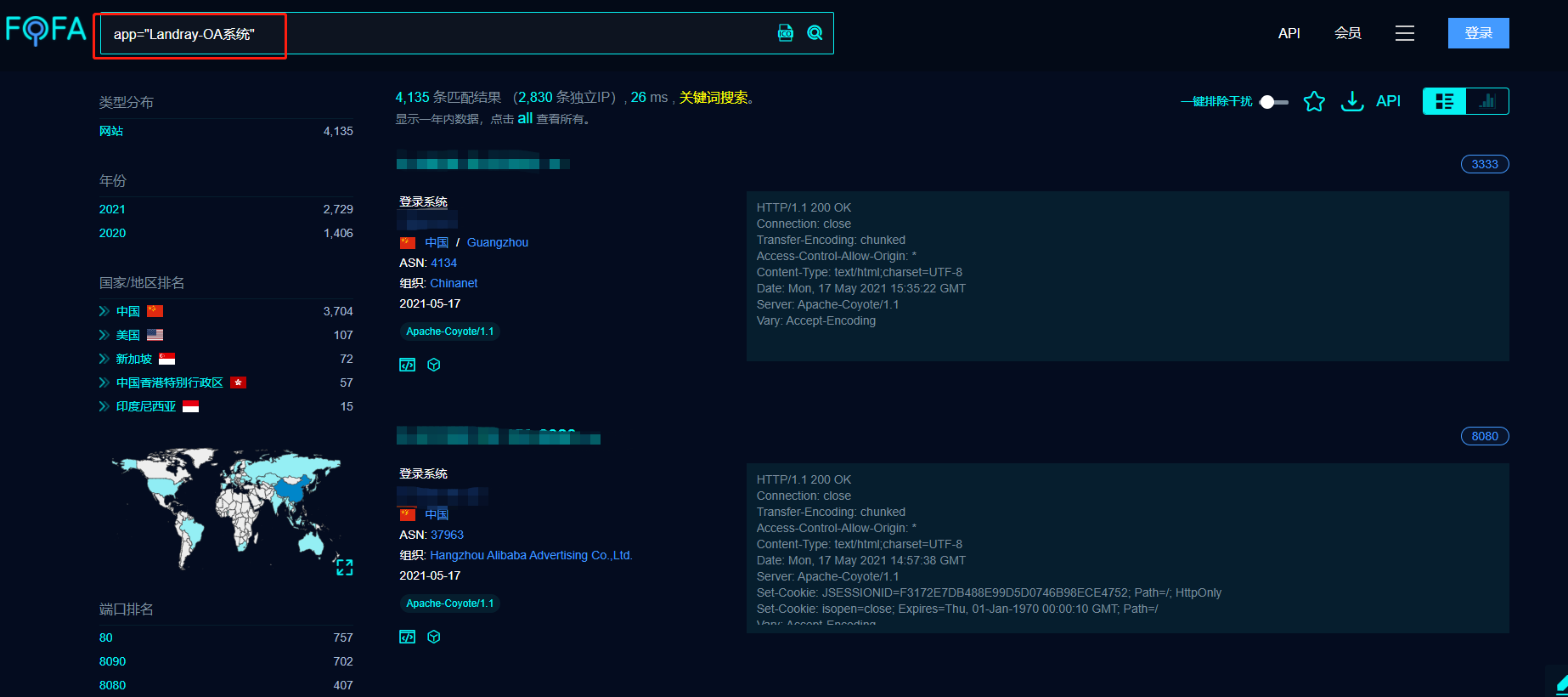Click second result HTTP header block
1568x697 pixels.
click(x=1127, y=548)
